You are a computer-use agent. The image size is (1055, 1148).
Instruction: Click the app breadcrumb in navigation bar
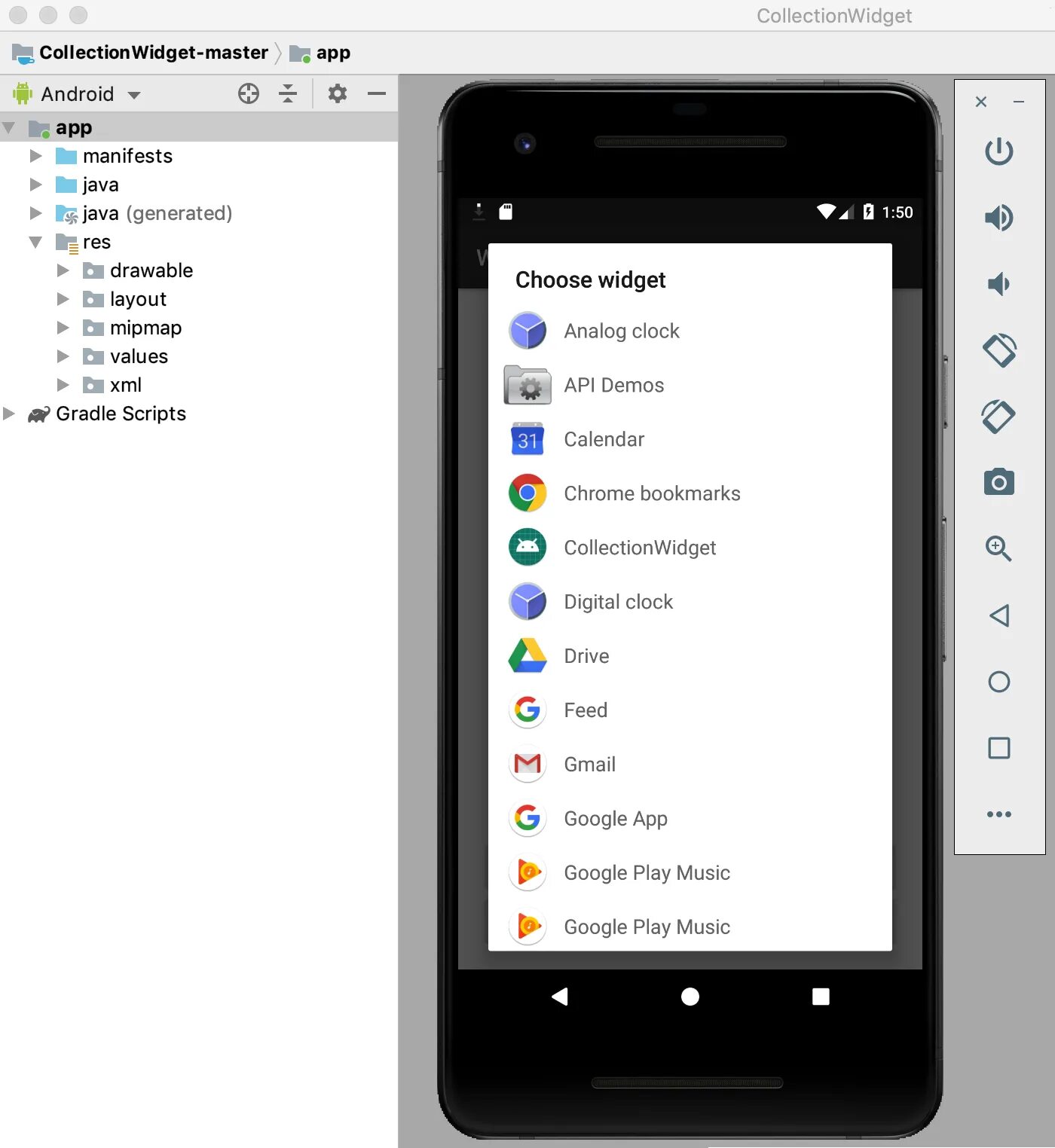point(320,53)
